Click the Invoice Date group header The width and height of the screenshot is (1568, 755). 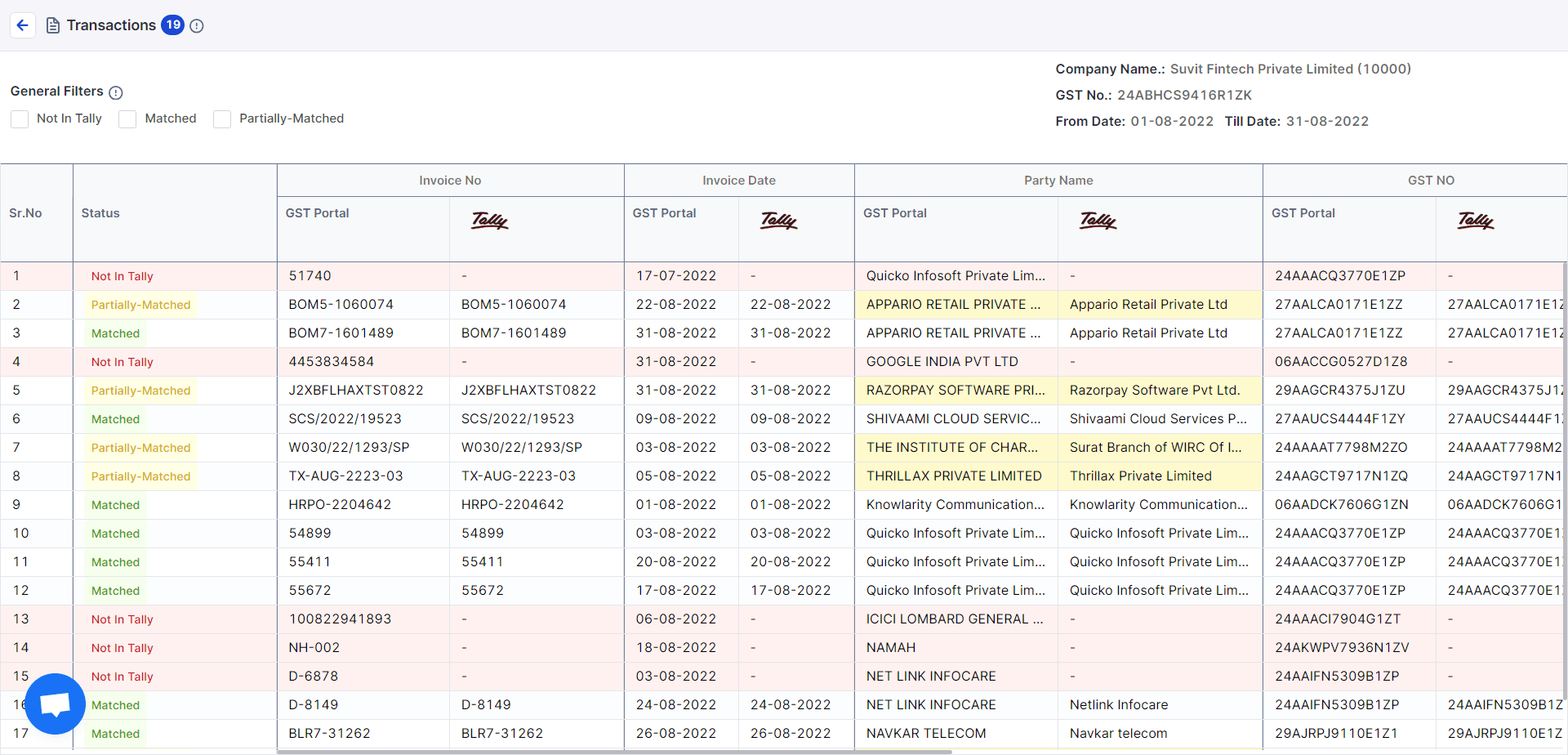(x=739, y=181)
